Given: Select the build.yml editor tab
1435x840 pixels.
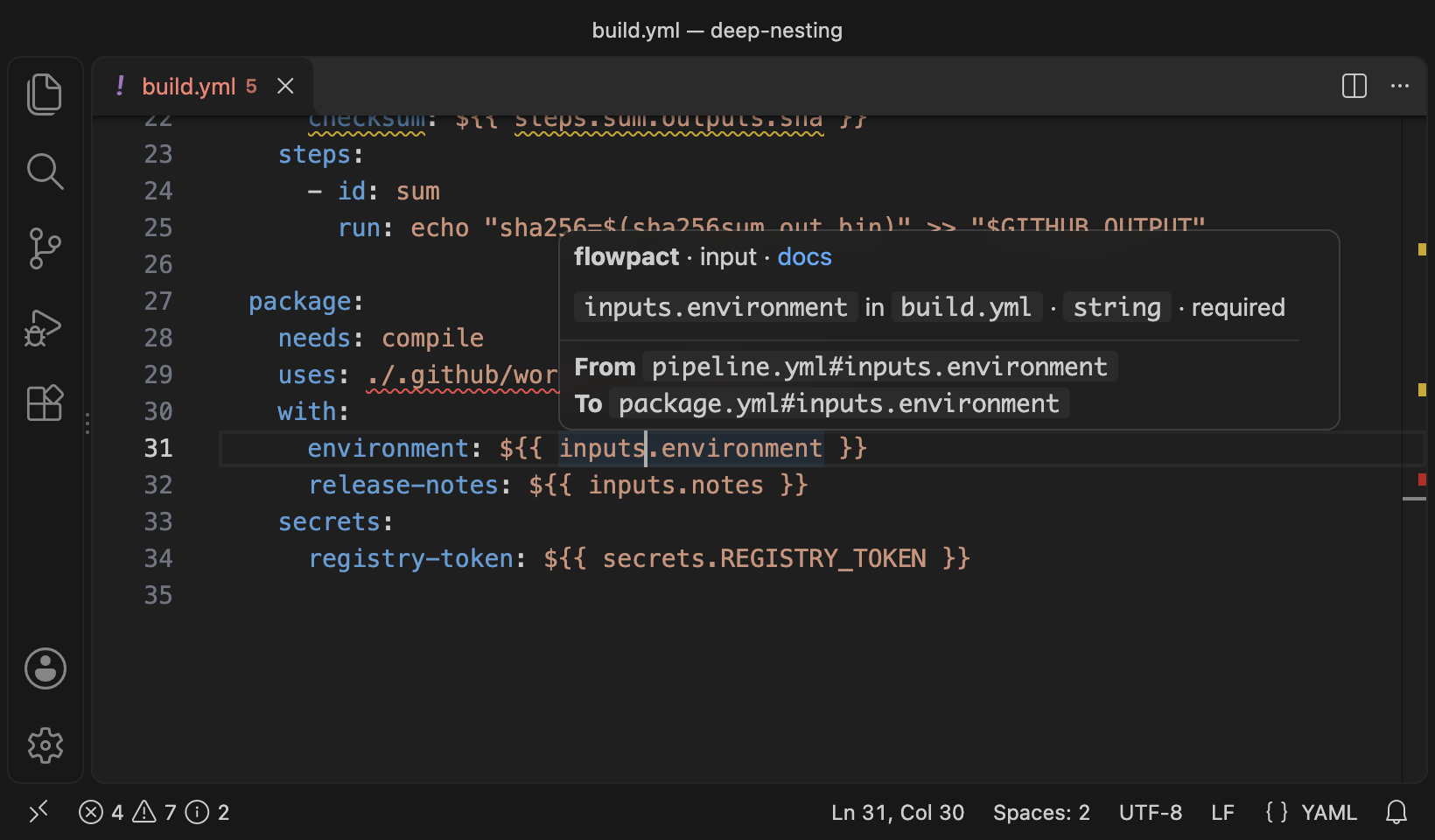Looking at the screenshot, I should click(x=203, y=86).
